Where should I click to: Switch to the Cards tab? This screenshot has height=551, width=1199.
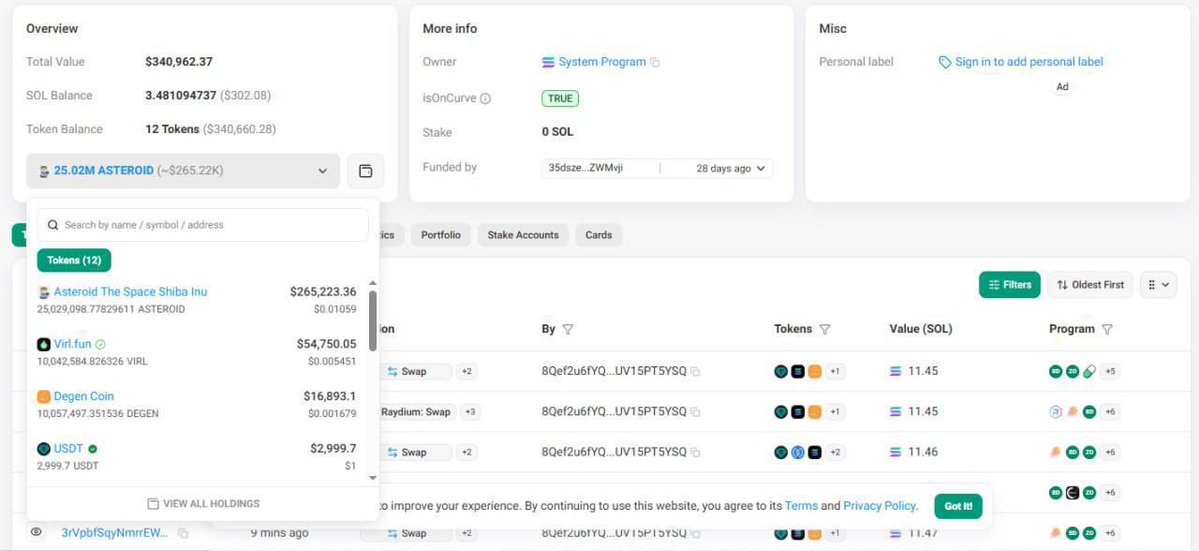coord(599,235)
